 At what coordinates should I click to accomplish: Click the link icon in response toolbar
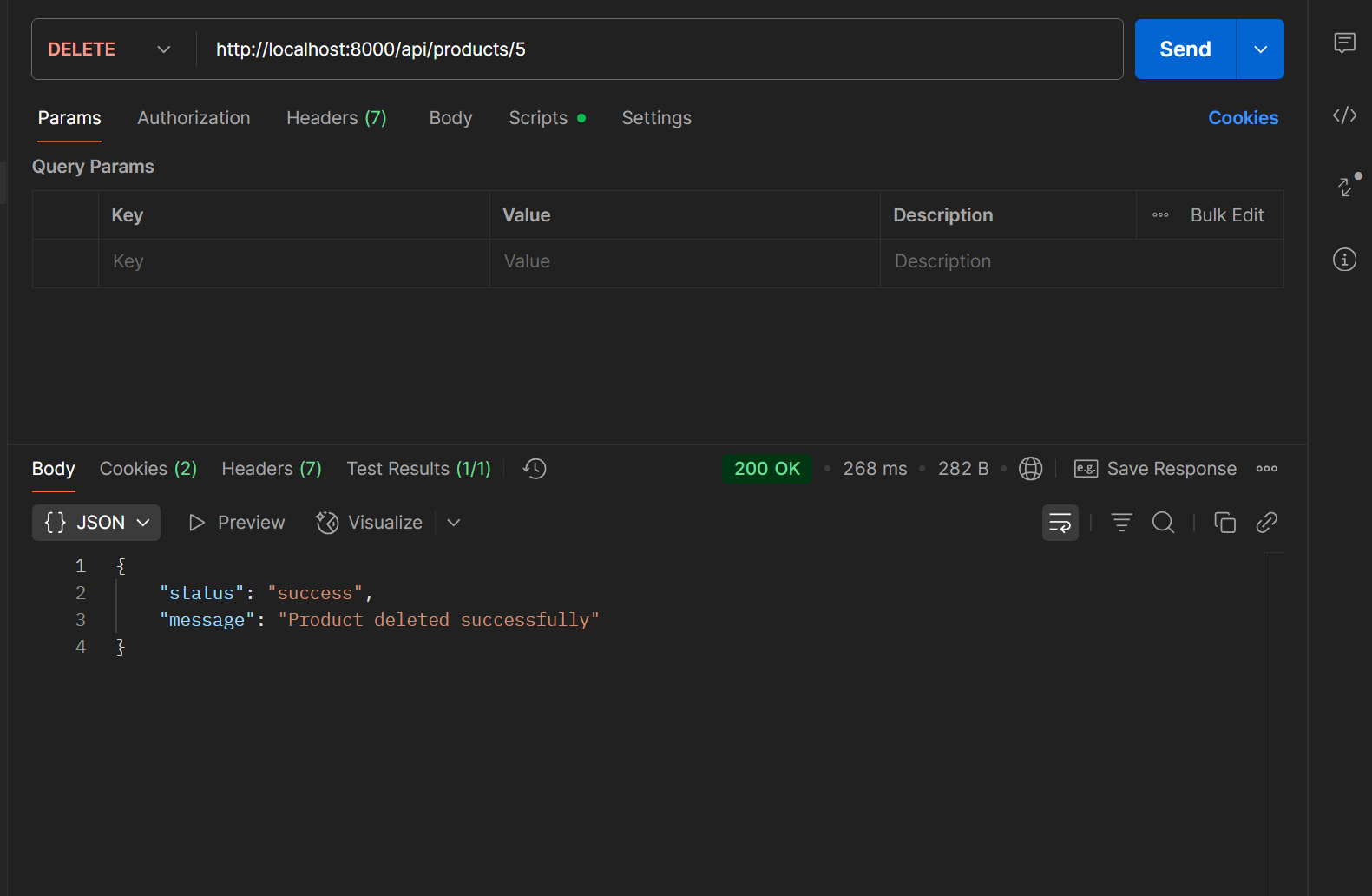click(x=1266, y=523)
